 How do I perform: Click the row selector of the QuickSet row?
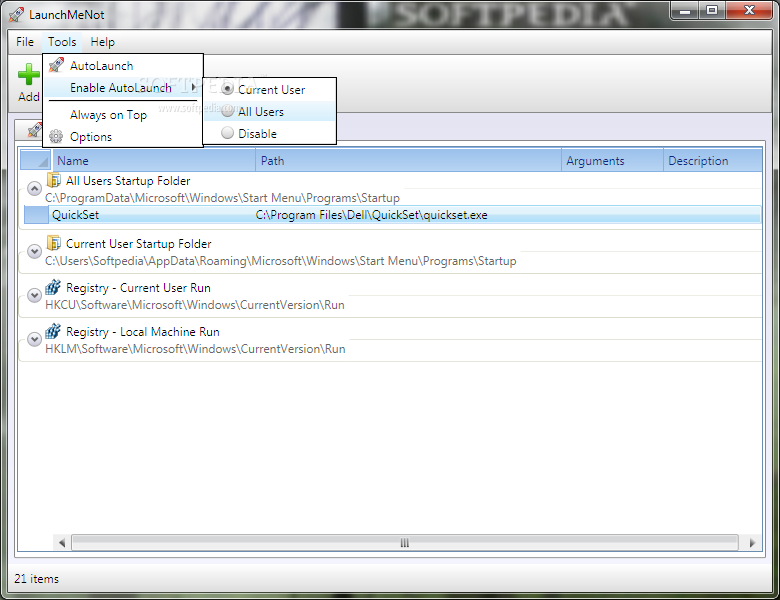pos(36,215)
